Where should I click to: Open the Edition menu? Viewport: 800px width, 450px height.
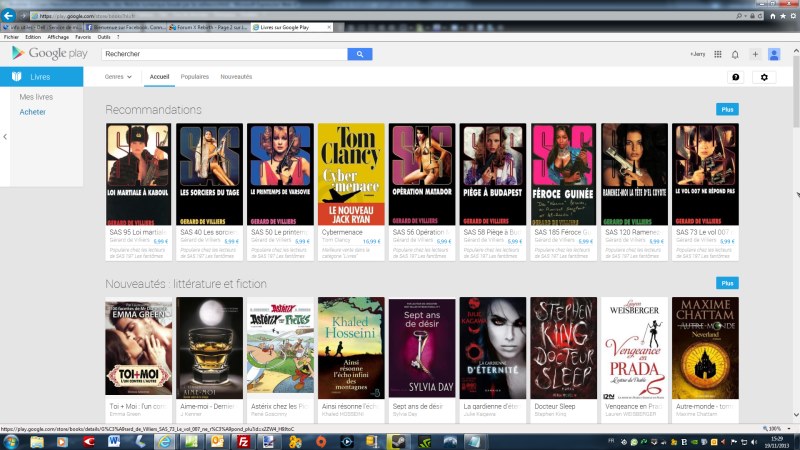point(33,37)
